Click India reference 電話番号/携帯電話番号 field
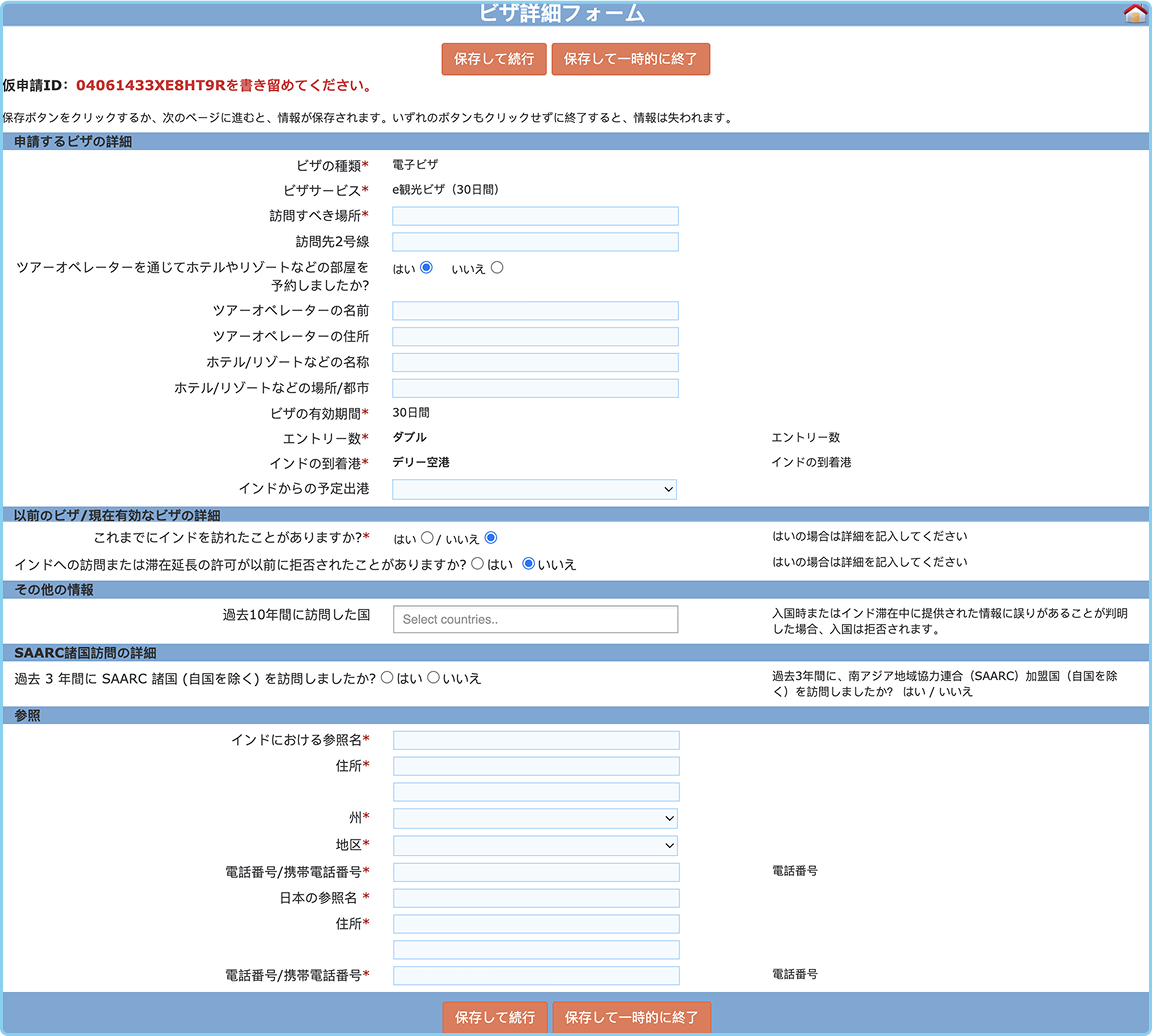1152x1036 pixels. 536,872
